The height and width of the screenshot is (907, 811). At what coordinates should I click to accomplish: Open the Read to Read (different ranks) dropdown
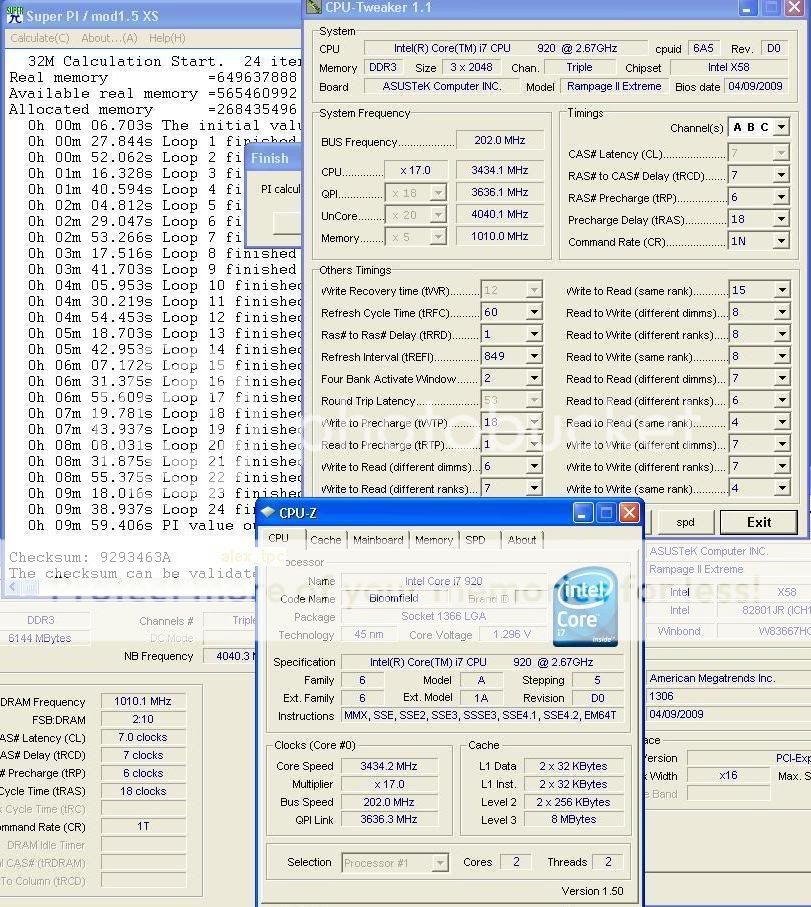click(x=782, y=400)
